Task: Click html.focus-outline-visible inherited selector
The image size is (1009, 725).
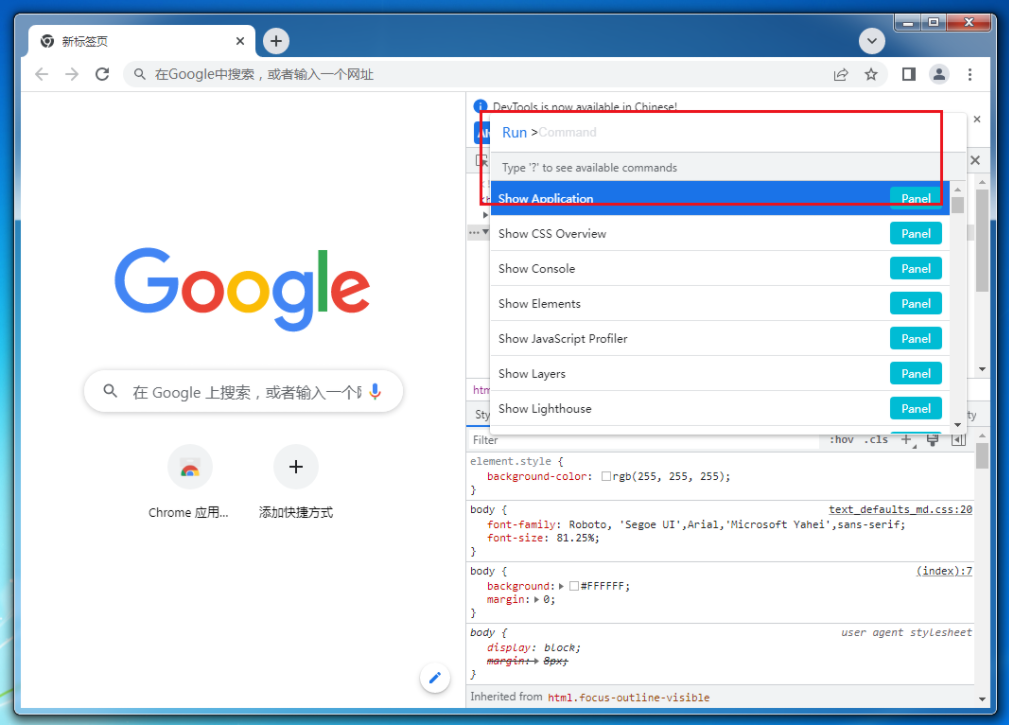Action: (x=628, y=697)
